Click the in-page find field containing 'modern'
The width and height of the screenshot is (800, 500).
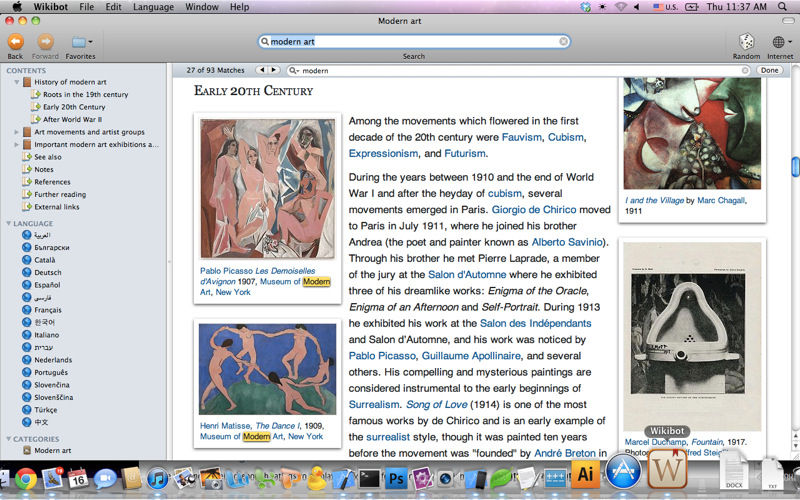pos(518,70)
